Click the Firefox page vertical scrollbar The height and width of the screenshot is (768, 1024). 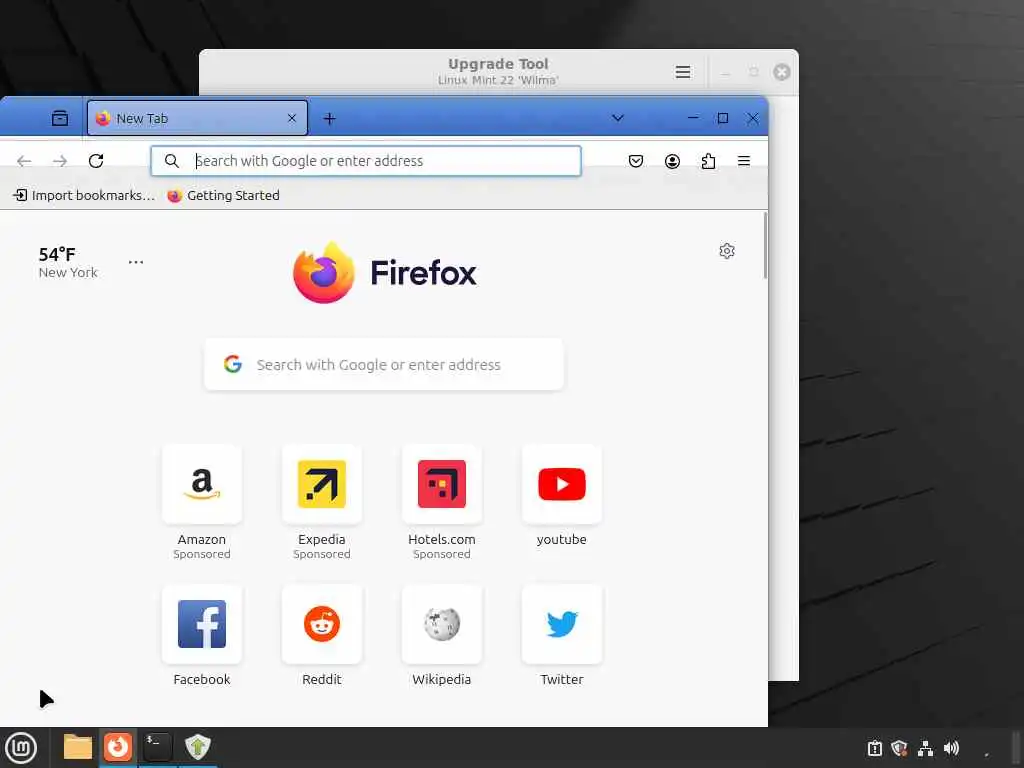(x=765, y=246)
